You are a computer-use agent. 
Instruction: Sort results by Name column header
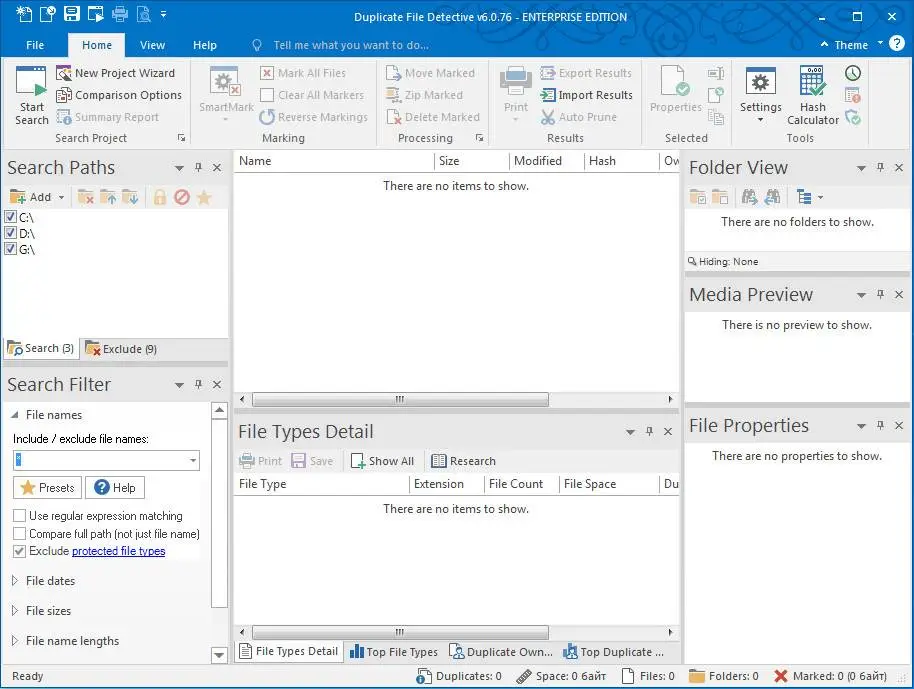(x=334, y=161)
